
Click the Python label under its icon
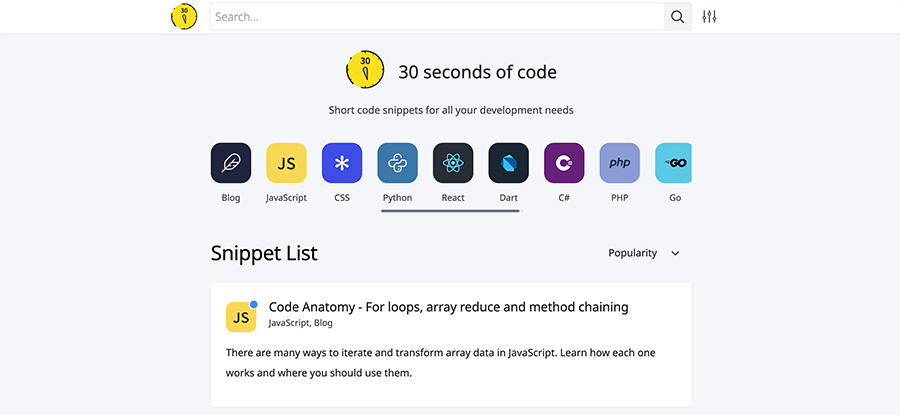click(x=398, y=197)
